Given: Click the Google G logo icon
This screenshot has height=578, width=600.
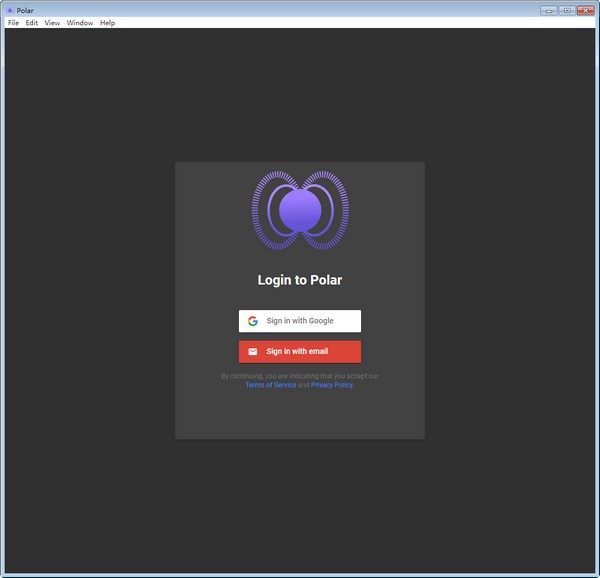Looking at the screenshot, I should [x=253, y=321].
